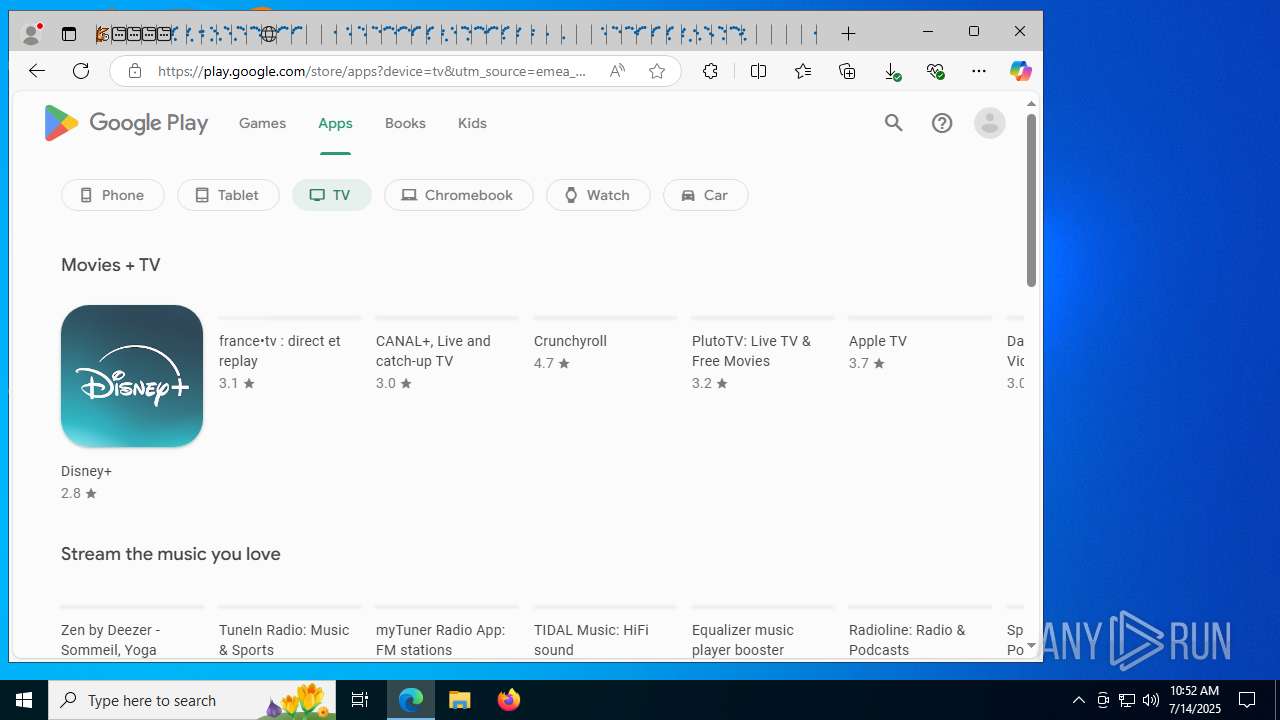Open Microsoft Edge from taskbar
The image size is (1280, 720).
click(x=411, y=700)
